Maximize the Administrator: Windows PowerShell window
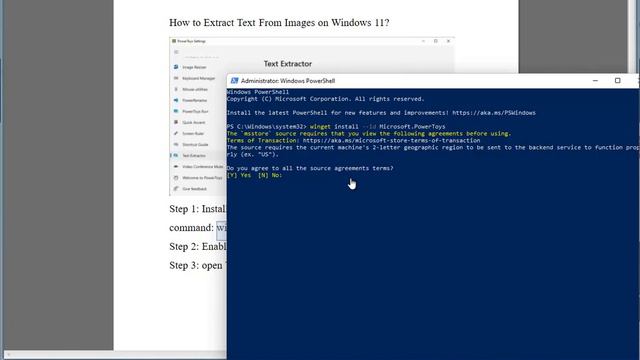The width and height of the screenshot is (640, 360). pyautogui.click(x=618, y=81)
